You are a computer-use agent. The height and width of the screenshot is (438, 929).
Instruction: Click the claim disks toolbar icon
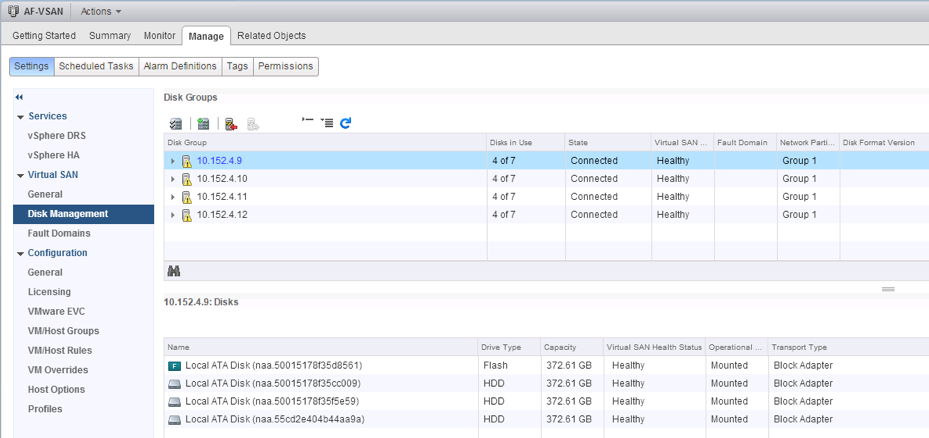click(x=176, y=123)
